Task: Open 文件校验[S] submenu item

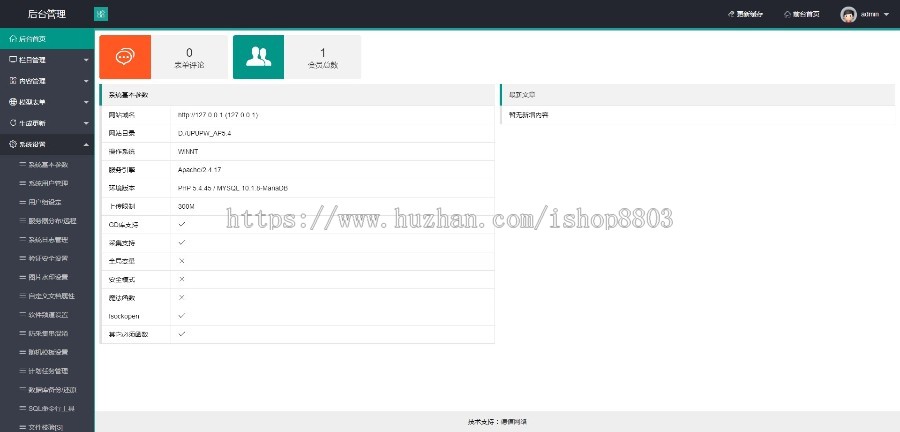Action: [x=47, y=427]
